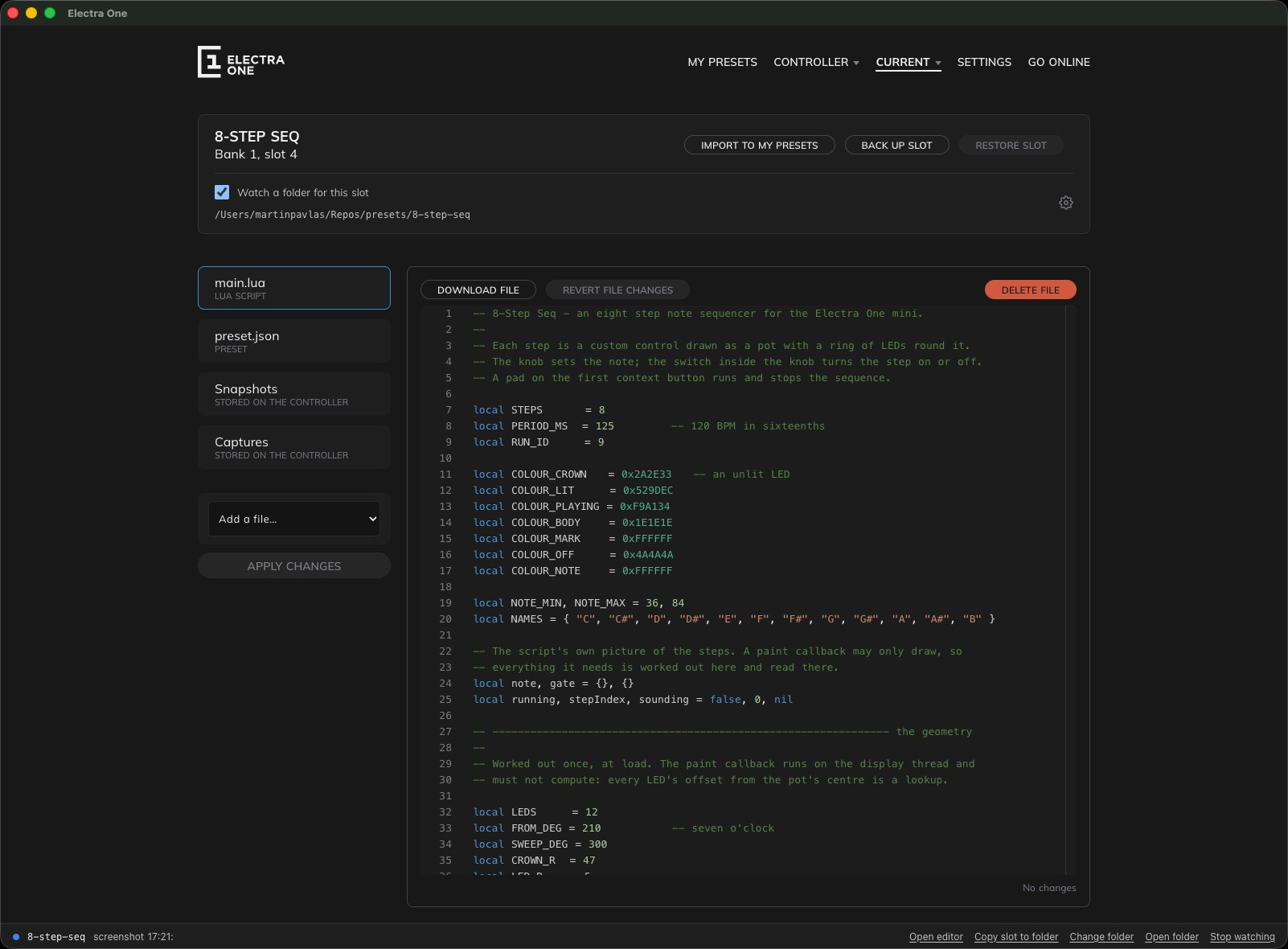Click the No changes status text
Image resolution: width=1288 pixels, height=949 pixels.
(1049, 888)
